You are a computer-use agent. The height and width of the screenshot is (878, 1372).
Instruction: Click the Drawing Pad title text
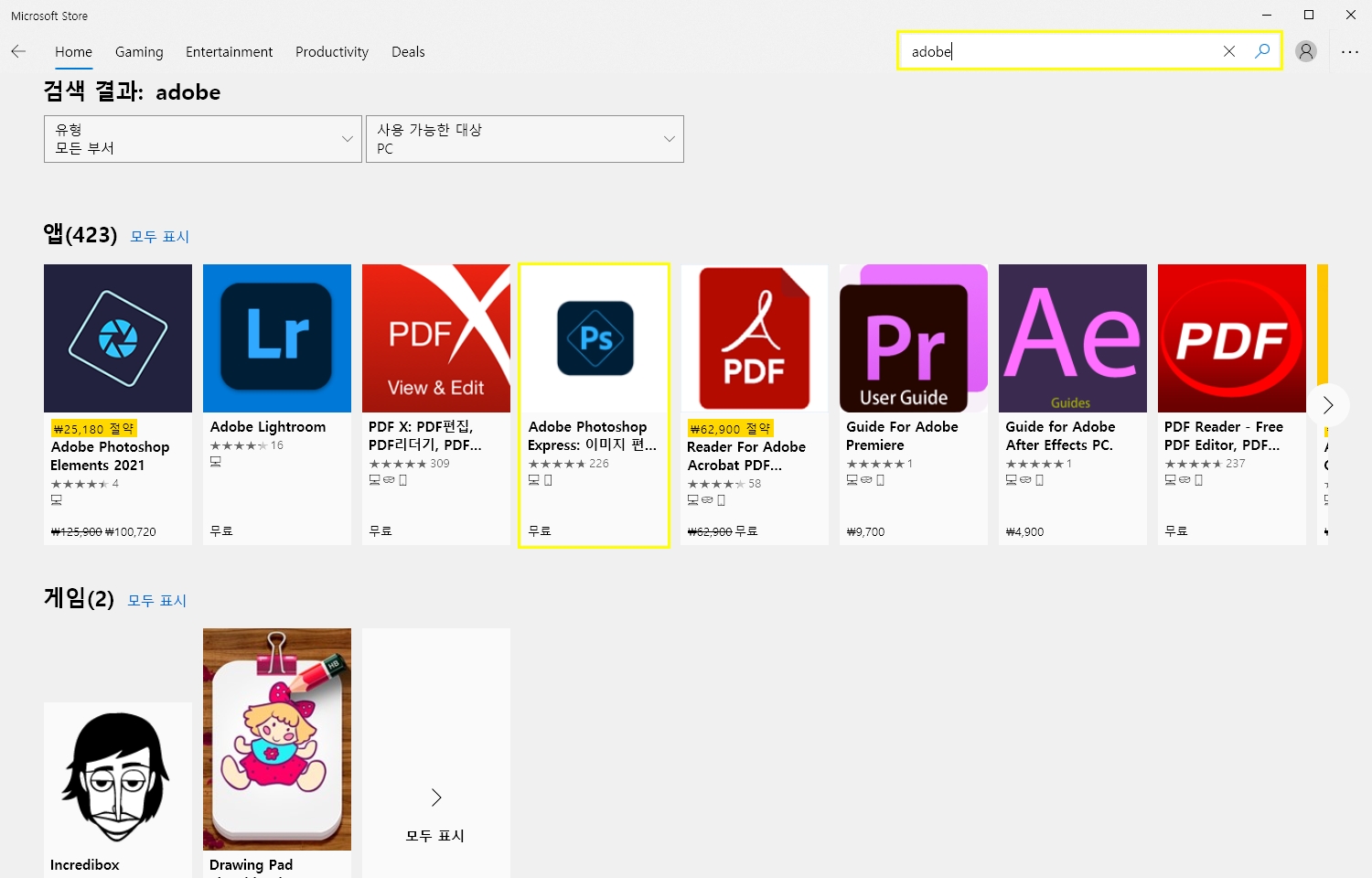(x=251, y=865)
